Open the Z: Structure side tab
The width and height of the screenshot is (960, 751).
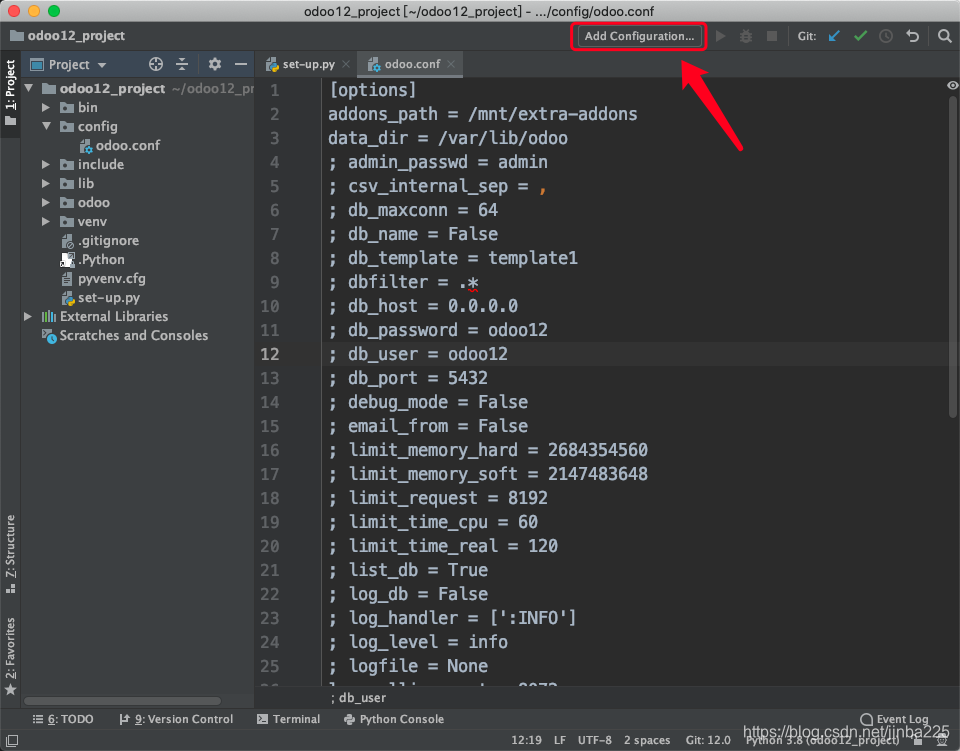pyautogui.click(x=10, y=553)
